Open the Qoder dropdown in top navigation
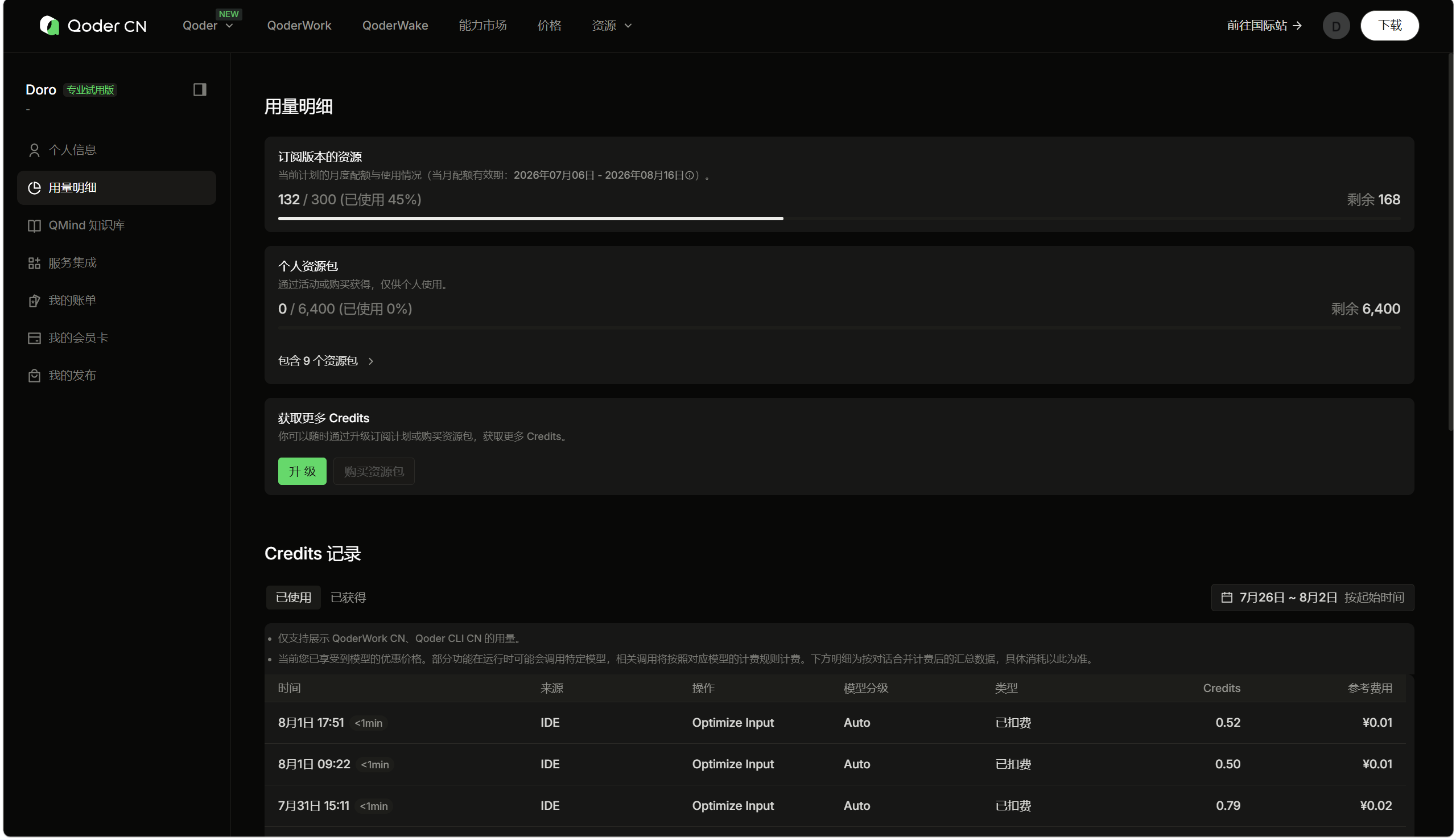1456x840 pixels. 208,26
